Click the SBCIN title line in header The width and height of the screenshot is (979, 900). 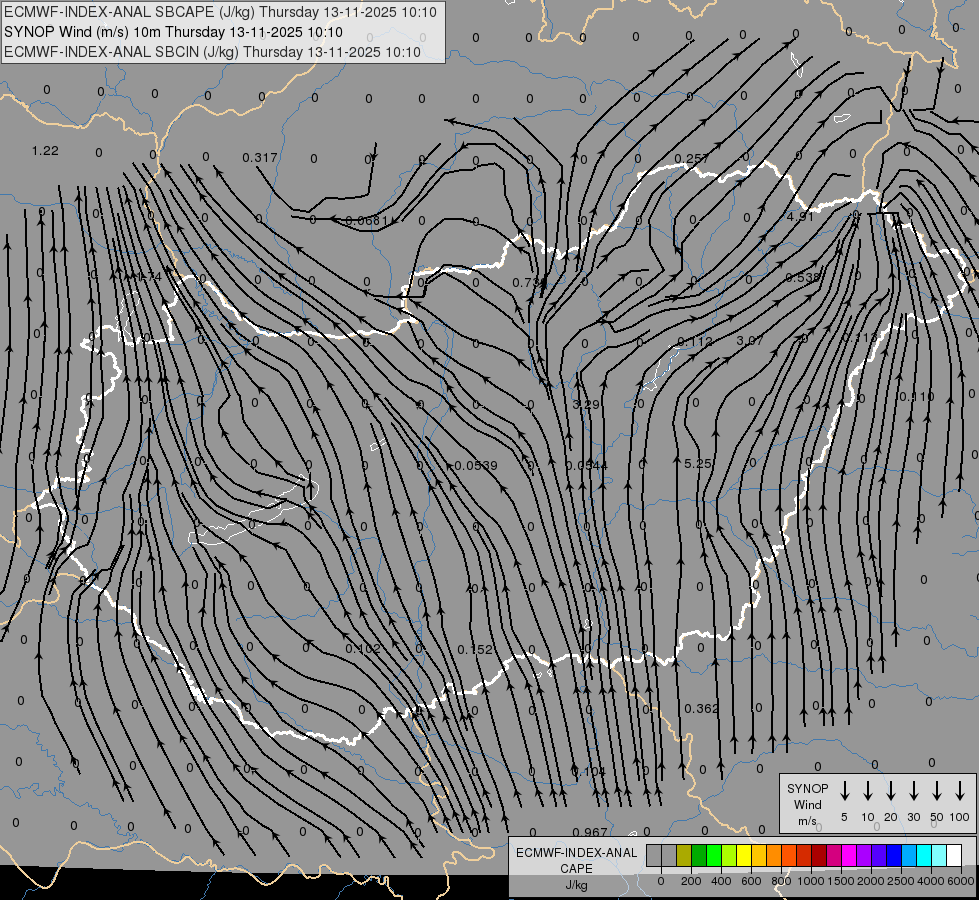(213, 52)
